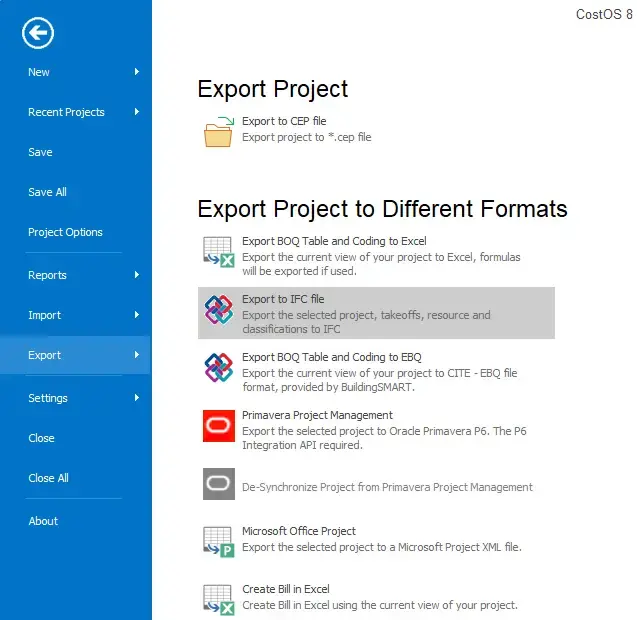Click the Microsoft Project grid icon
This screenshot has height=620, width=637.
click(219, 542)
